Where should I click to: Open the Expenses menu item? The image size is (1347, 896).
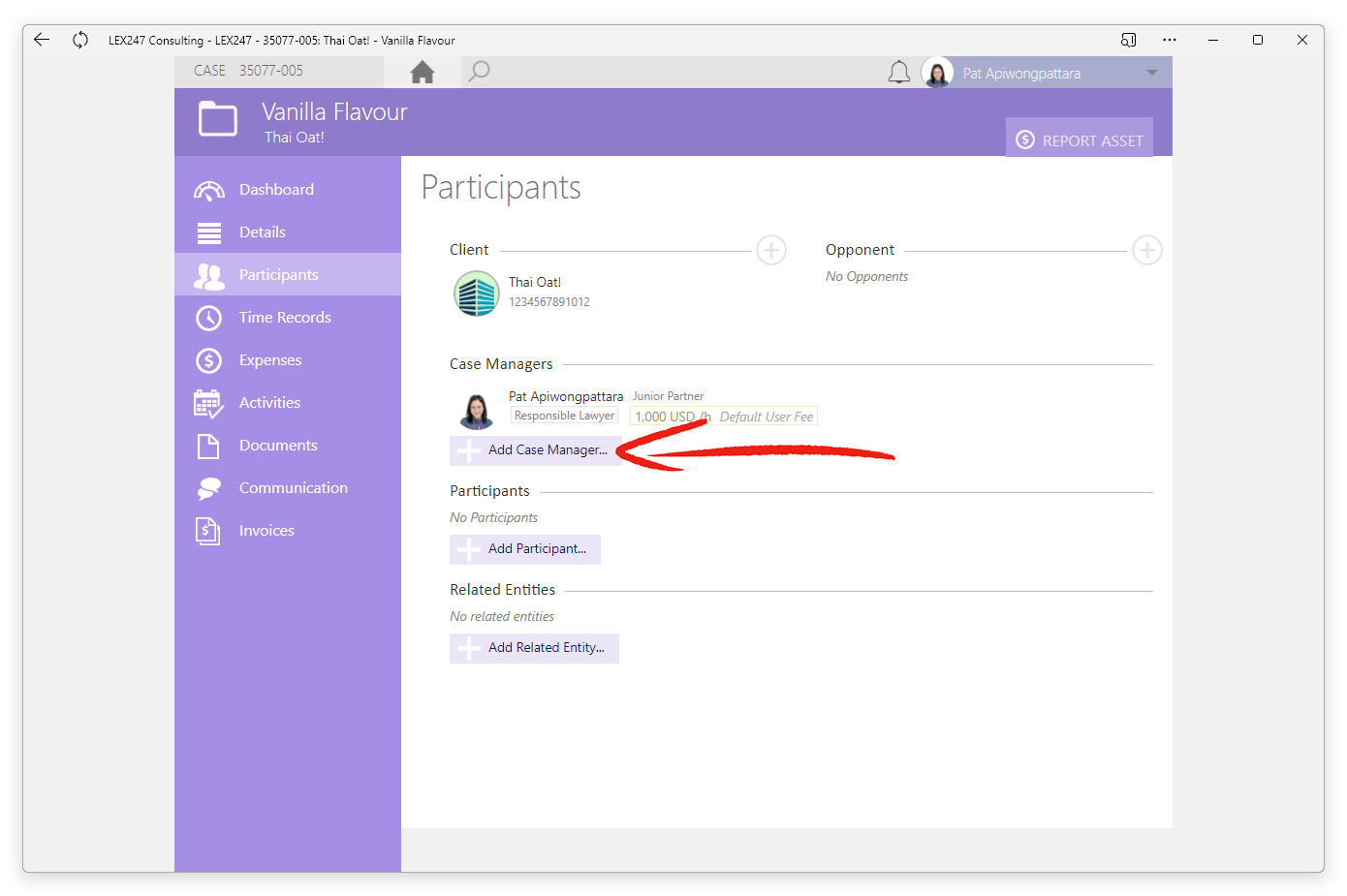click(x=288, y=359)
